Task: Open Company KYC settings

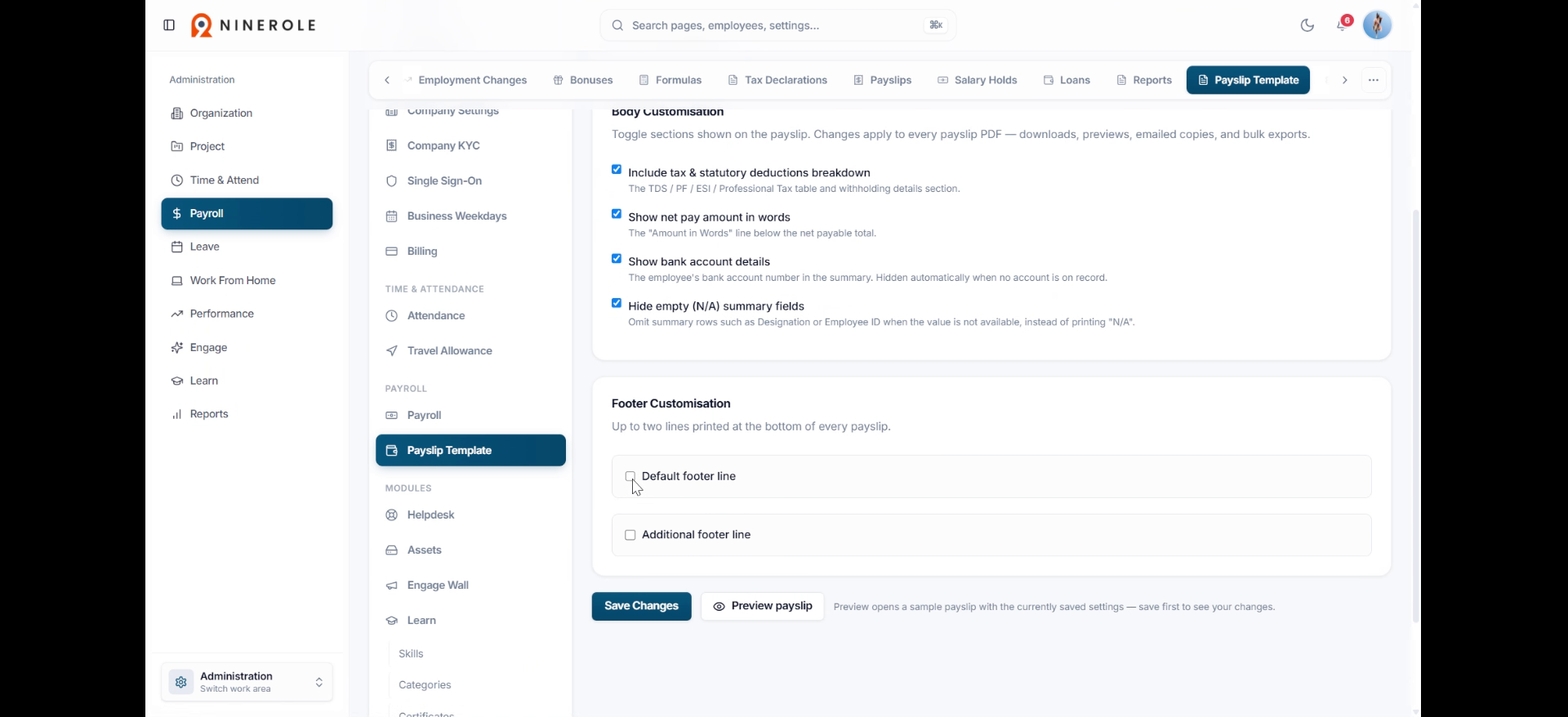Action: click(x=470, y=145)
